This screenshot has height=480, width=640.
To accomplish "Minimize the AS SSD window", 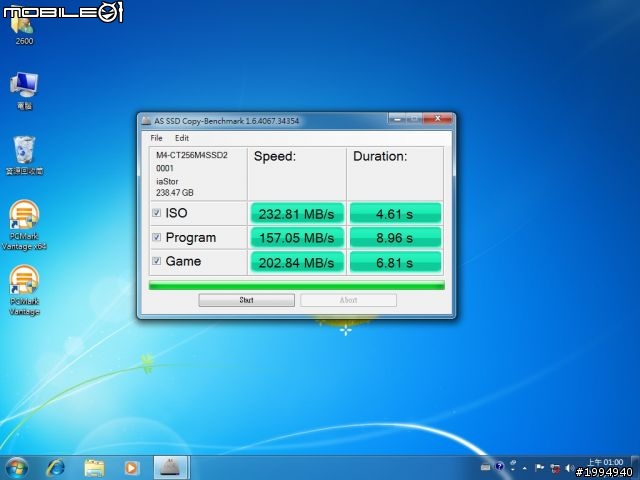I will point(397,119).
